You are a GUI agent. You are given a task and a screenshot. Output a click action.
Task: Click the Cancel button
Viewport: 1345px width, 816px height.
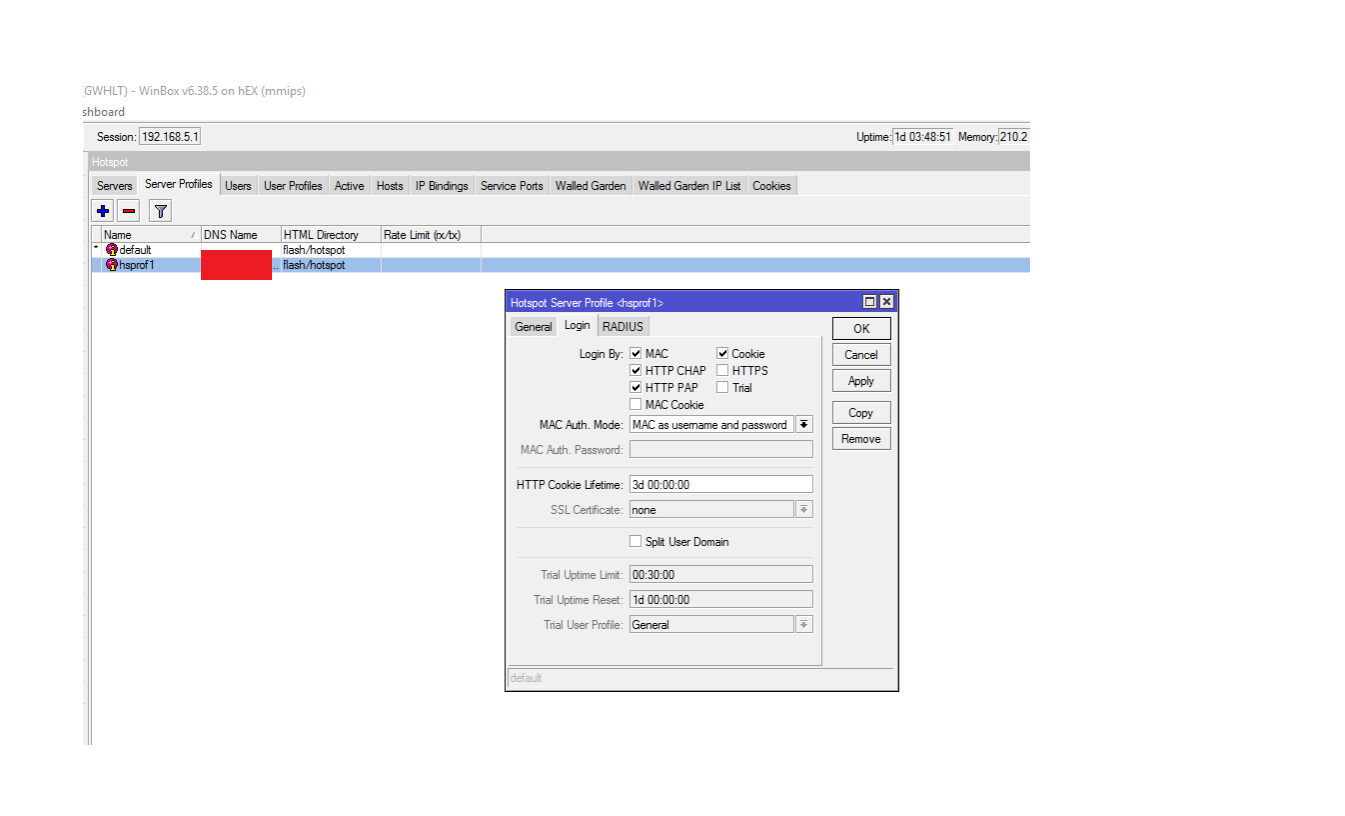click(861, 355)
